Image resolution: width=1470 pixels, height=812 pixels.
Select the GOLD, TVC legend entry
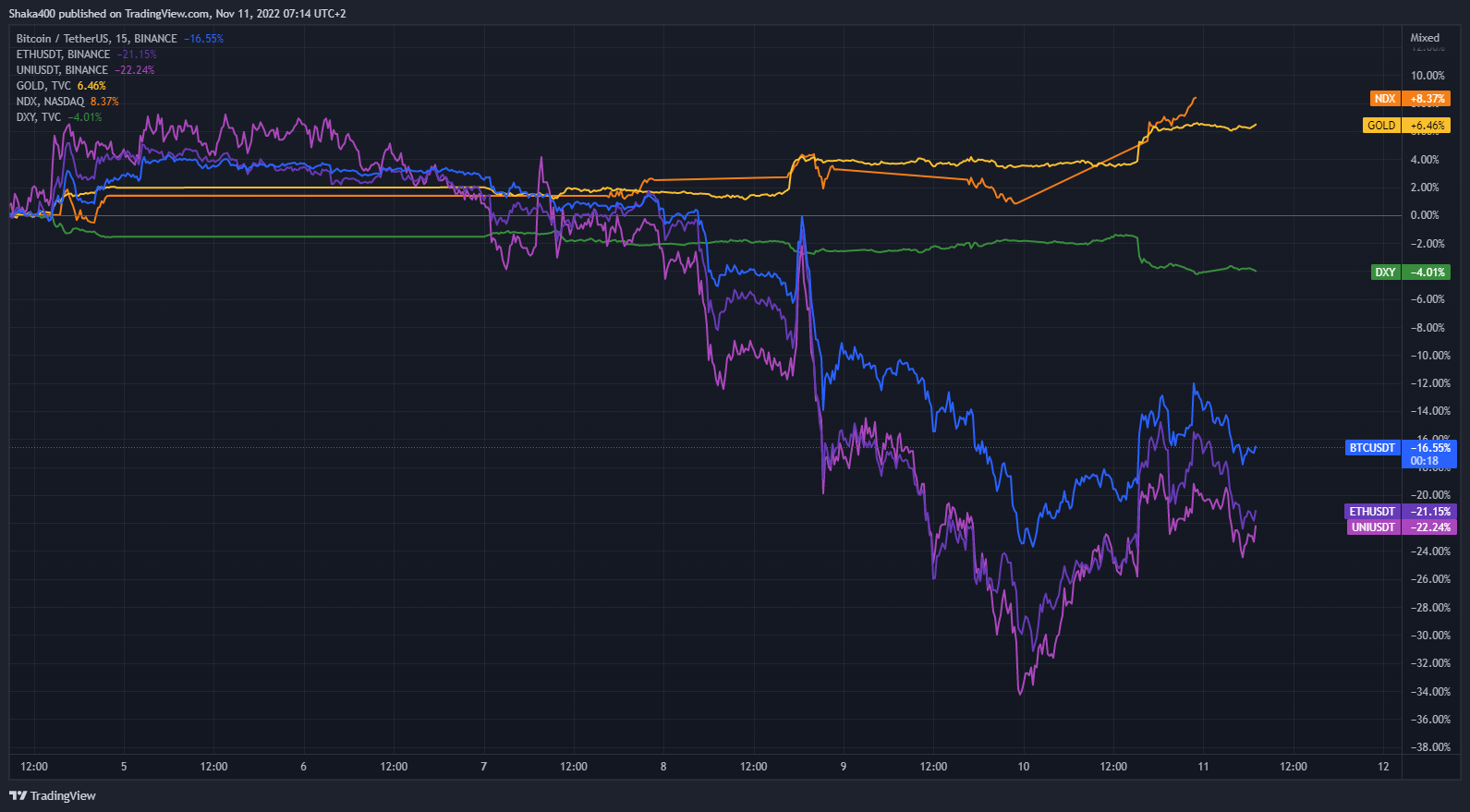point(43,86)
